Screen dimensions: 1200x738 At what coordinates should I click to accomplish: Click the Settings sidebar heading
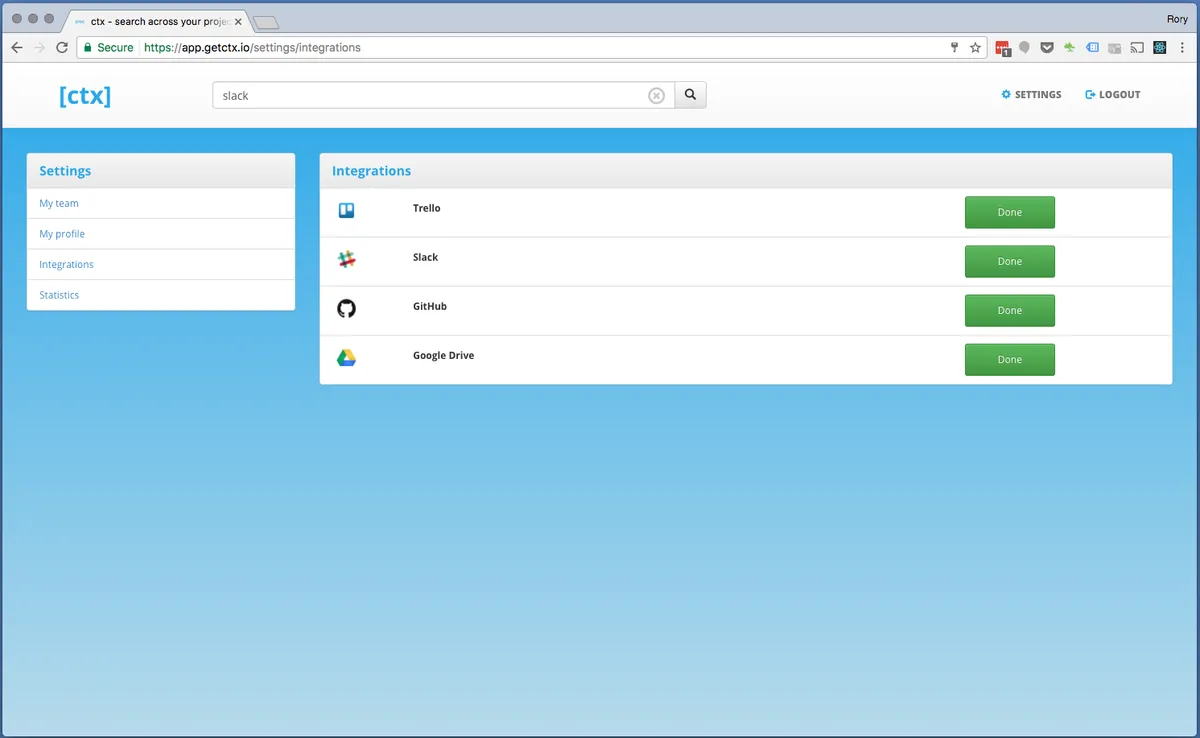[x=65, y=171]
